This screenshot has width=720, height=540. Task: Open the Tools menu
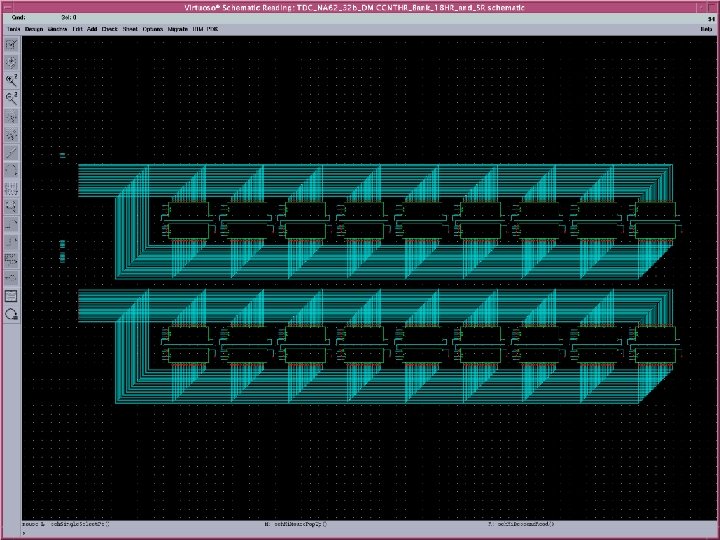coord(12,29)
